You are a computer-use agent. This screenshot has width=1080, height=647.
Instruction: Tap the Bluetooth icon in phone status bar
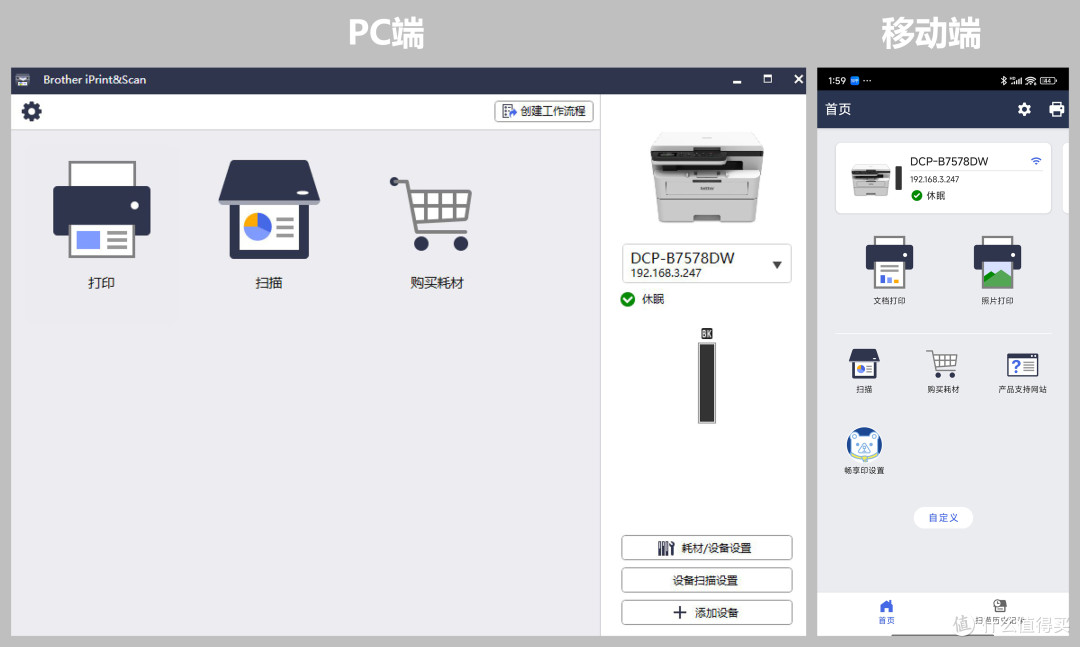1004,81
